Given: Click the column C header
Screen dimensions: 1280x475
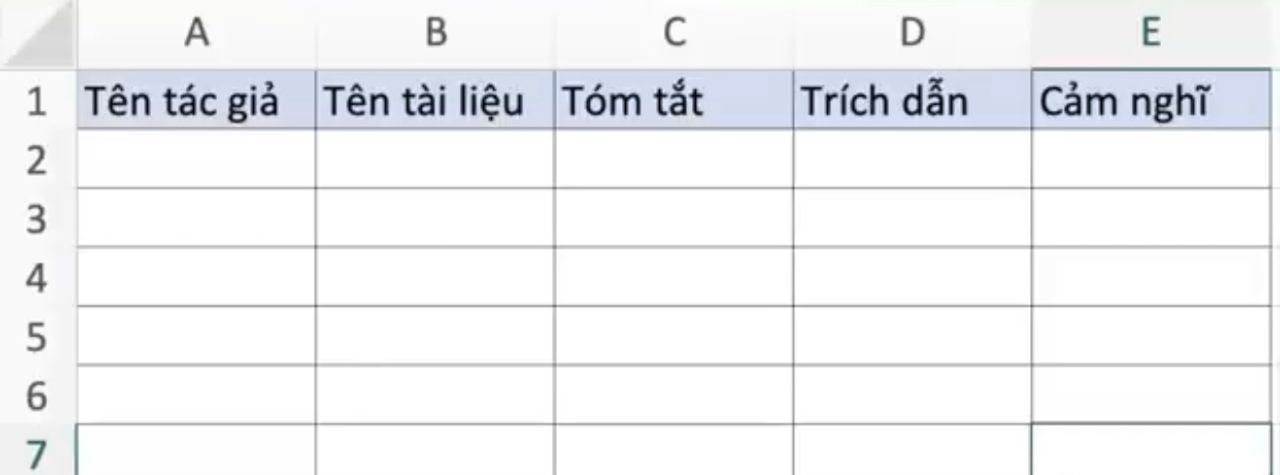Looking at the screenshot, I should [x=674, y=34].
